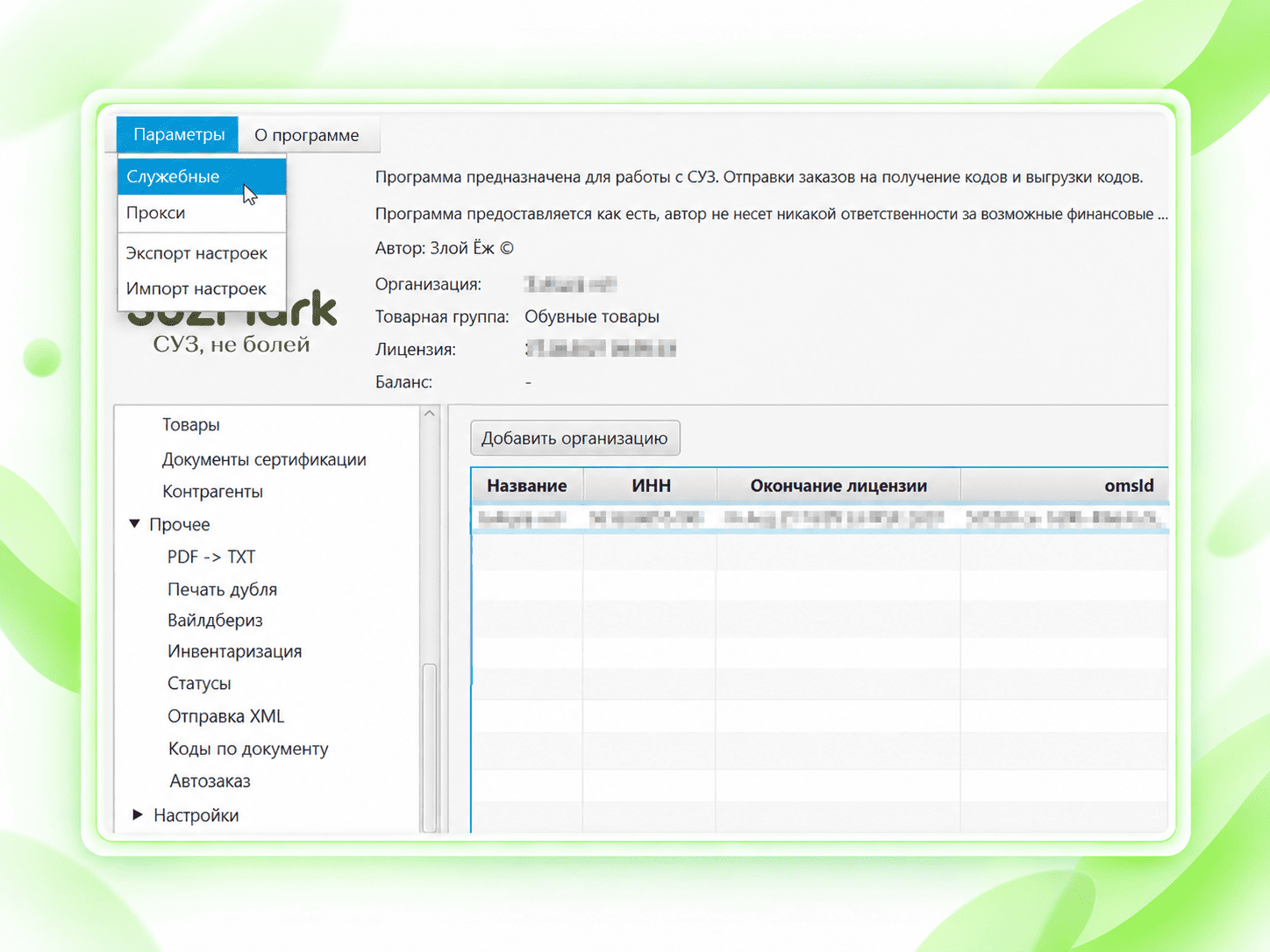Expand the Настройки tree node
This screenshot has width=1270, height=952.
[138, 815]
